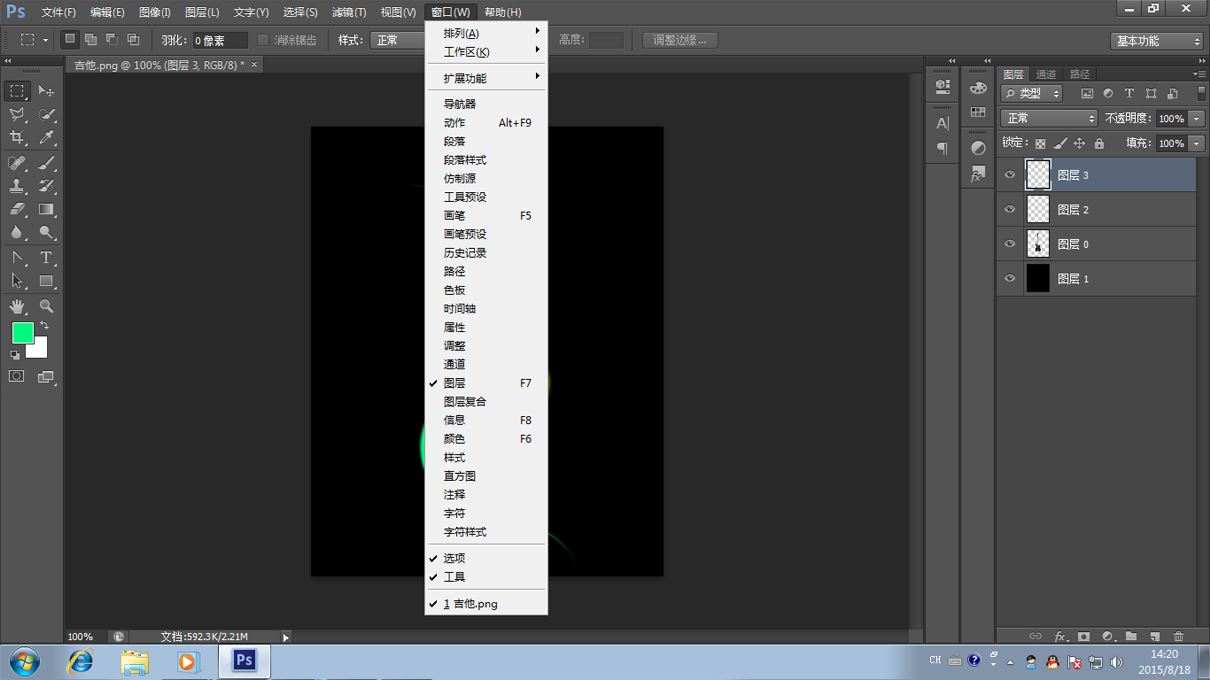Select the Horizontal Type tool
The width and height of the screenshot is (1210, 680).
pos(46,258)
